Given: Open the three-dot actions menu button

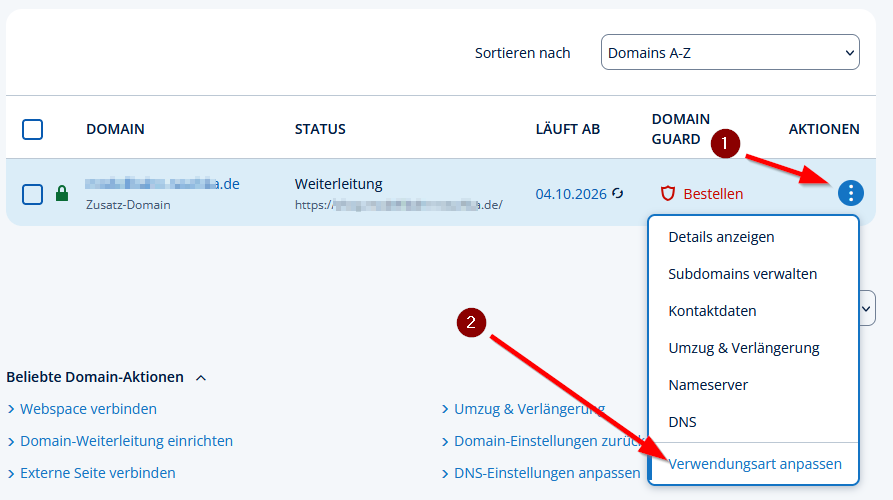Looking at the screenshot, I should 850,193.
